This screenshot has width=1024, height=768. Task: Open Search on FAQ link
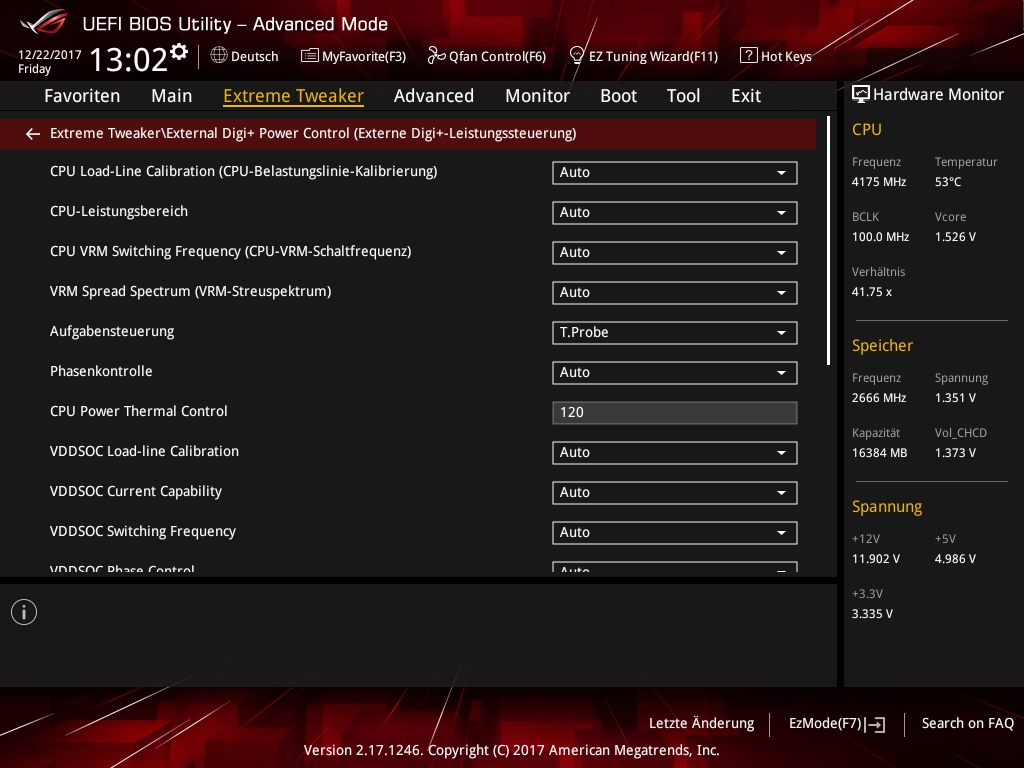point(967,724)
